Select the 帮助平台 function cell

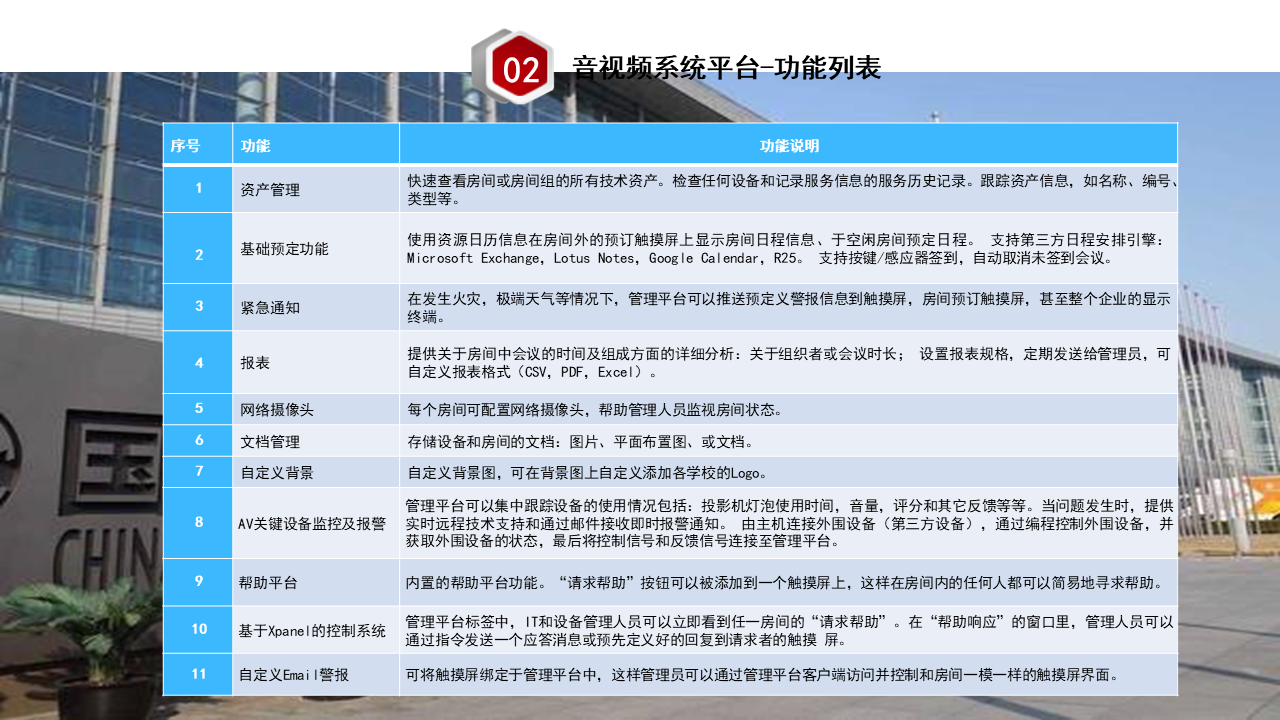pos(270,582)
